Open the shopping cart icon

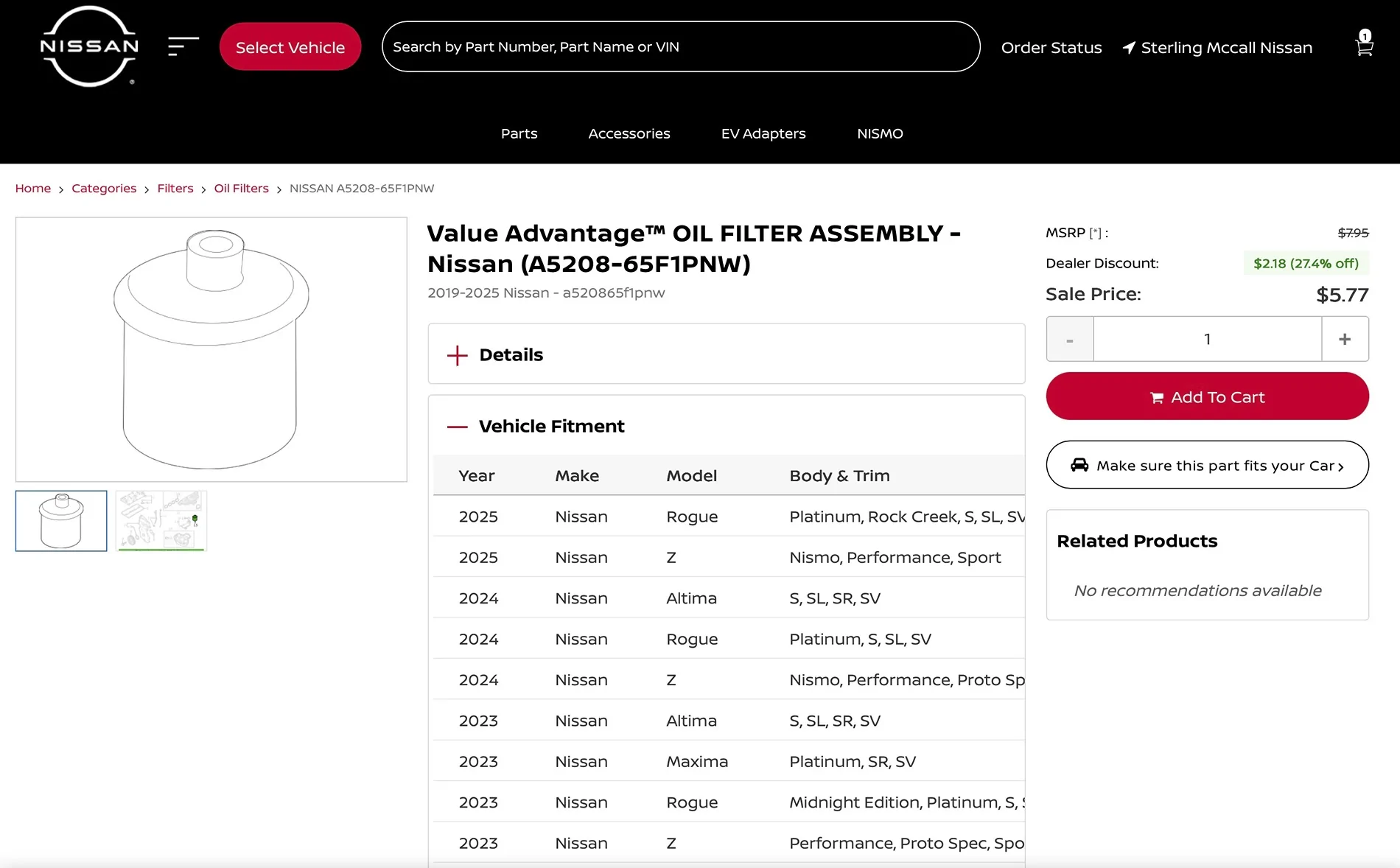coord(1364,45)
